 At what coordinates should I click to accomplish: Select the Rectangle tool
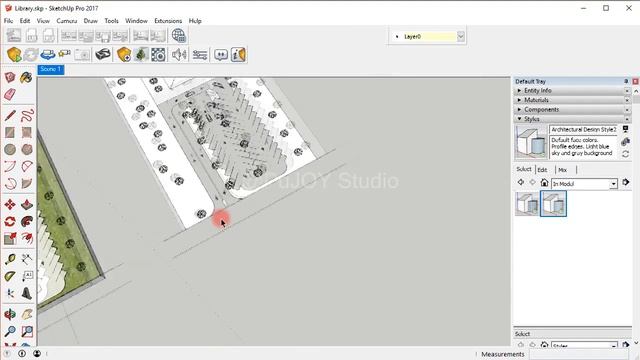pyautogui.click(x=10, y=132)
